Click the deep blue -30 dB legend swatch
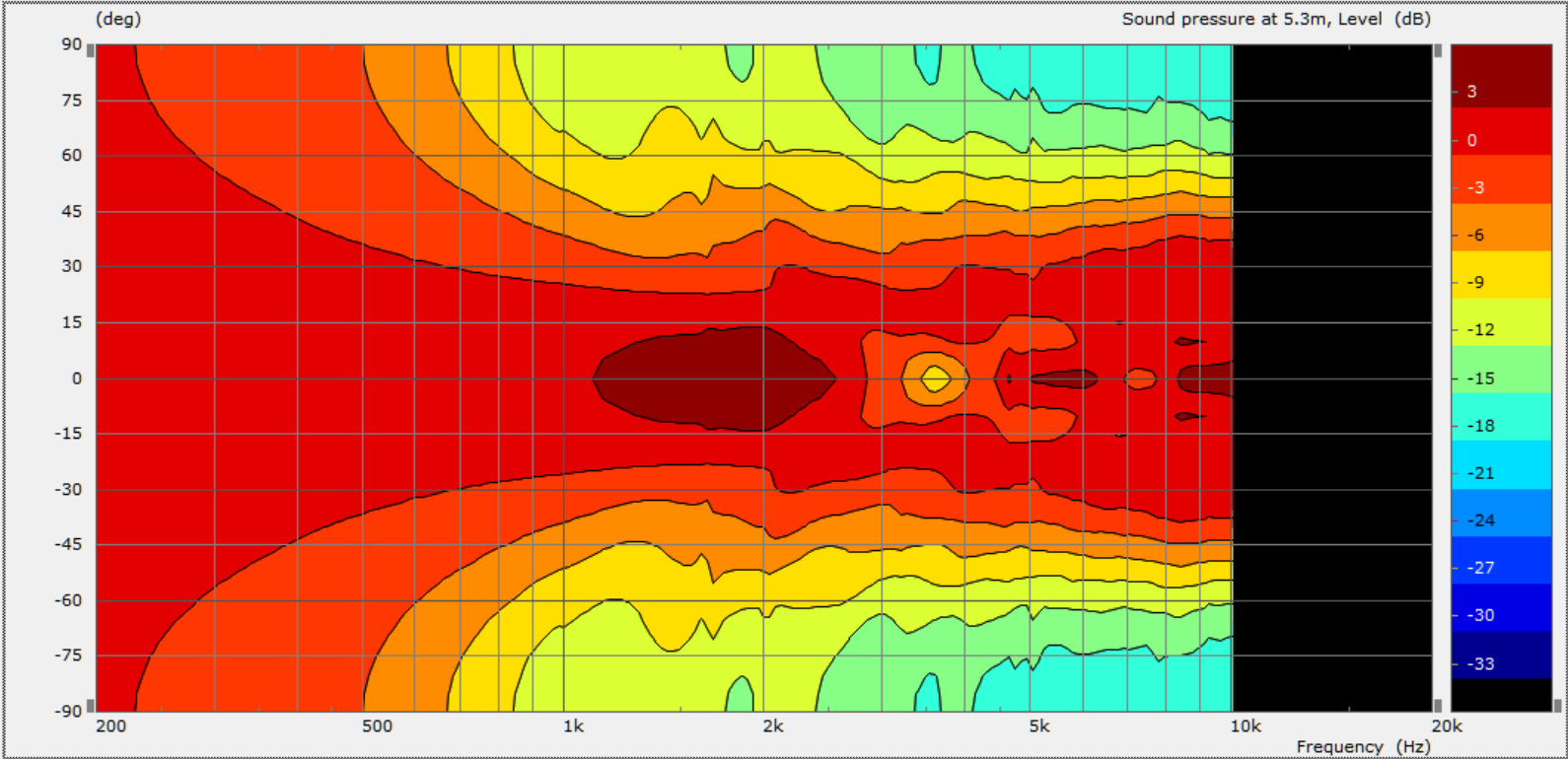Screen dimensions: 1568x759 click(1501, 607)
